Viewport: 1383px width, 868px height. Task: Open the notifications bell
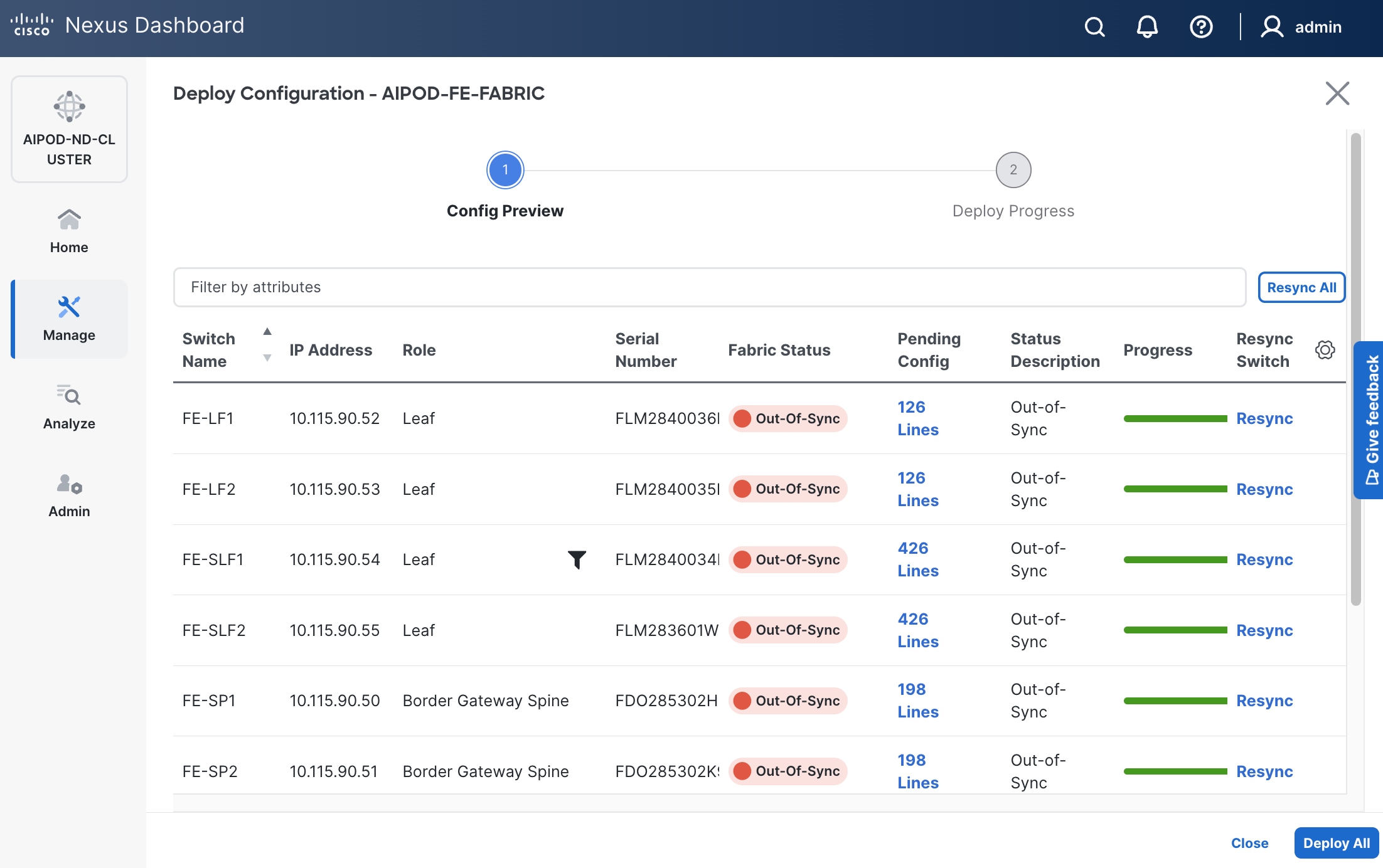[1148, 26]
